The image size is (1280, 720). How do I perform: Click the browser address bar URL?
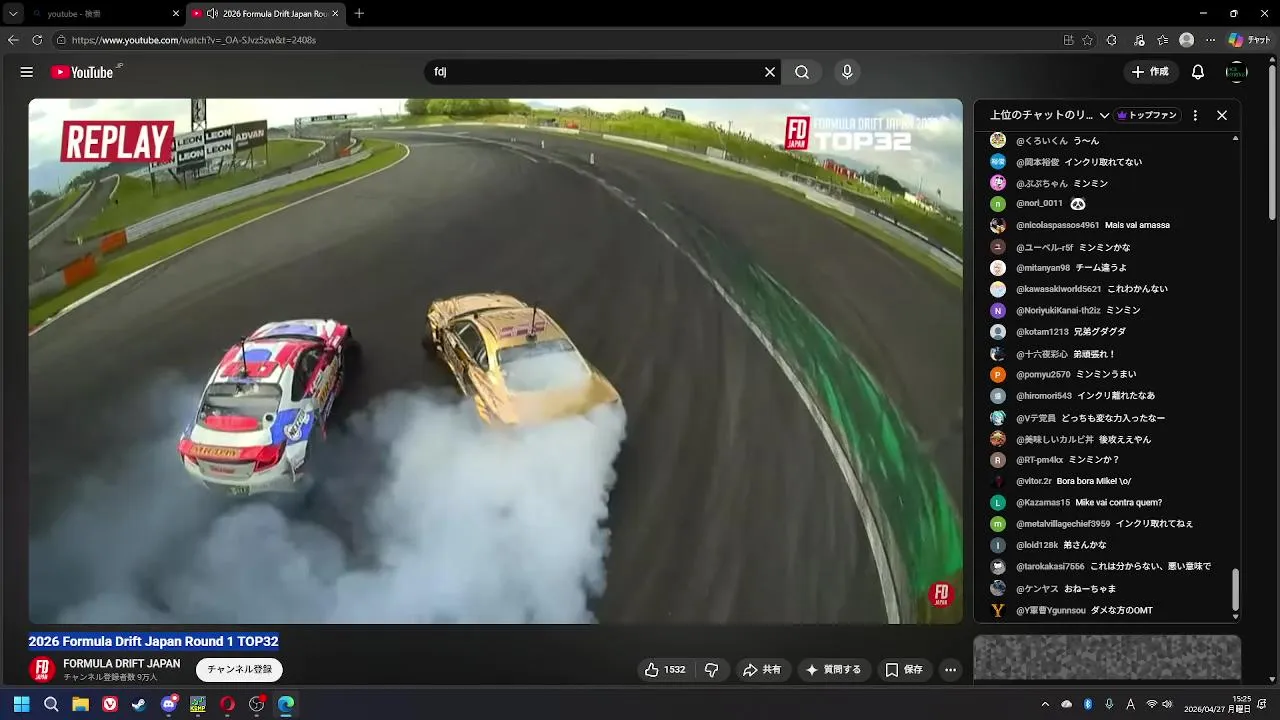(194, 40)
